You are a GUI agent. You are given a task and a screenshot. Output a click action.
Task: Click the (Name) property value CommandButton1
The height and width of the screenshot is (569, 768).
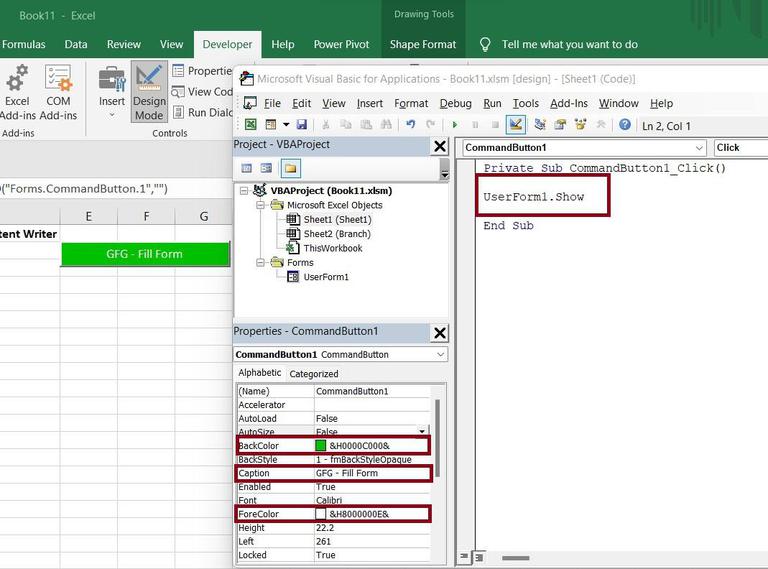point(372,391)
